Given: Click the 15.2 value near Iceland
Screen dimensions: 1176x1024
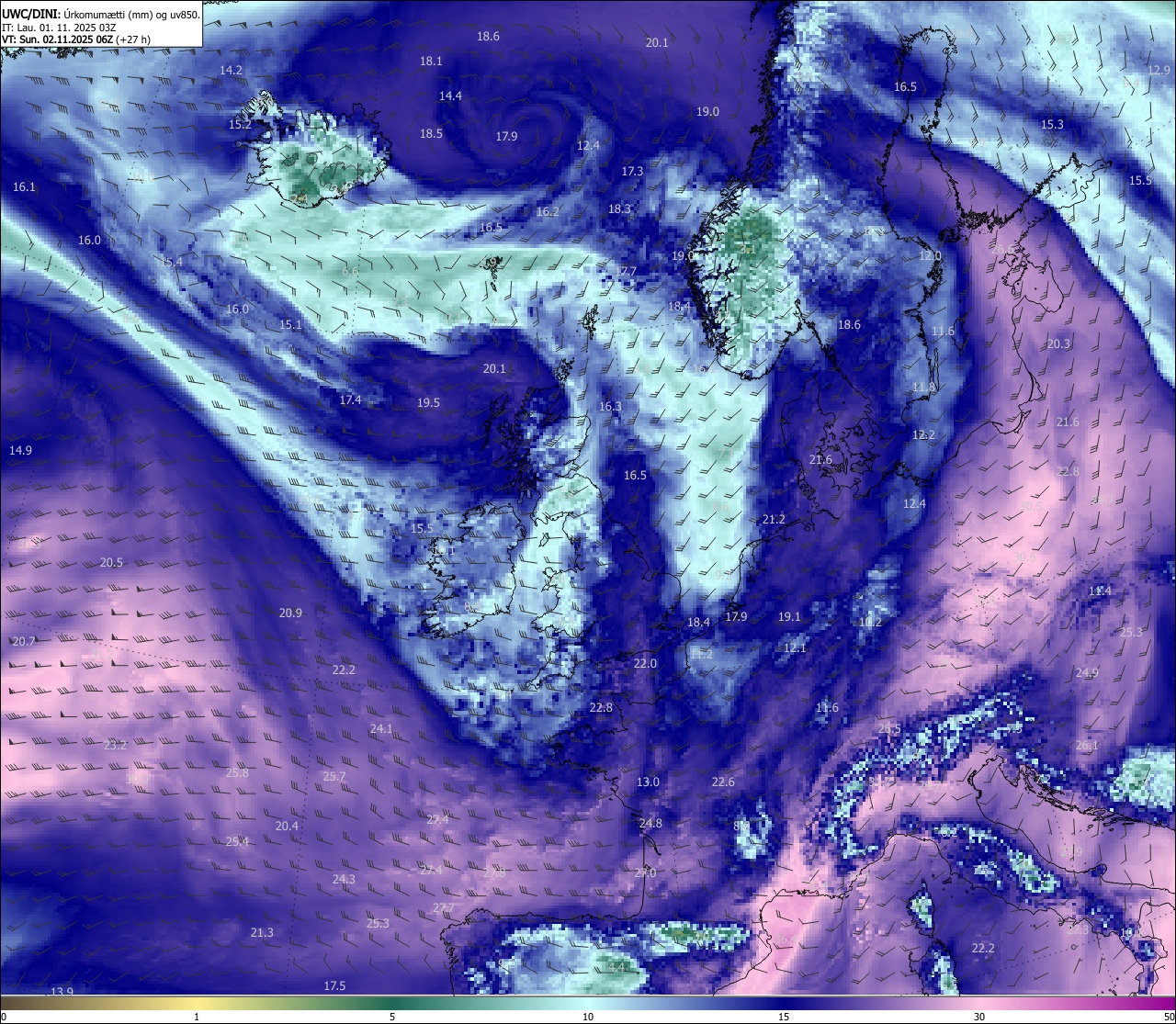Looking at the screenshot, I should (x=240, y=124).
